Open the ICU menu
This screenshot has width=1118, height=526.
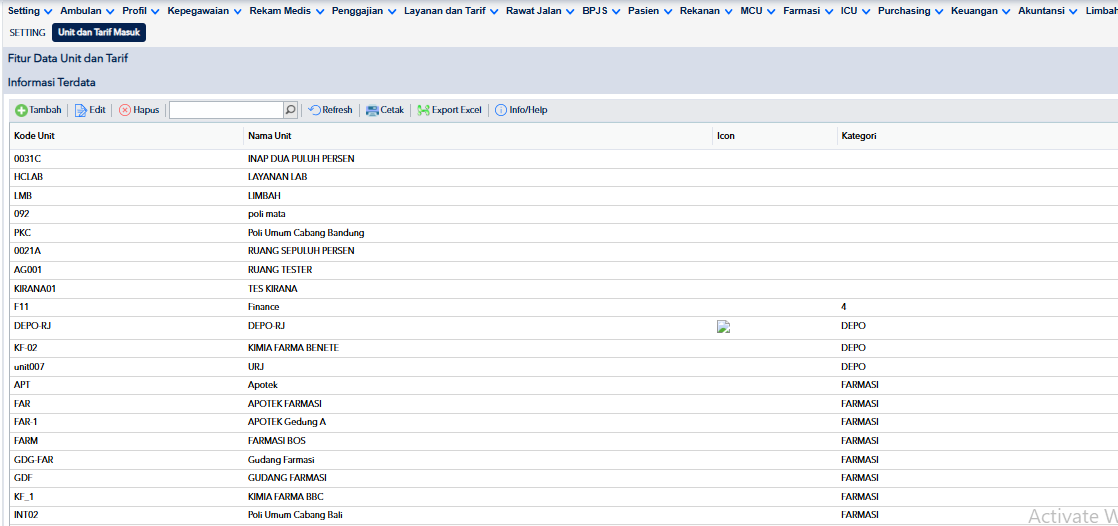coord(856,11)
